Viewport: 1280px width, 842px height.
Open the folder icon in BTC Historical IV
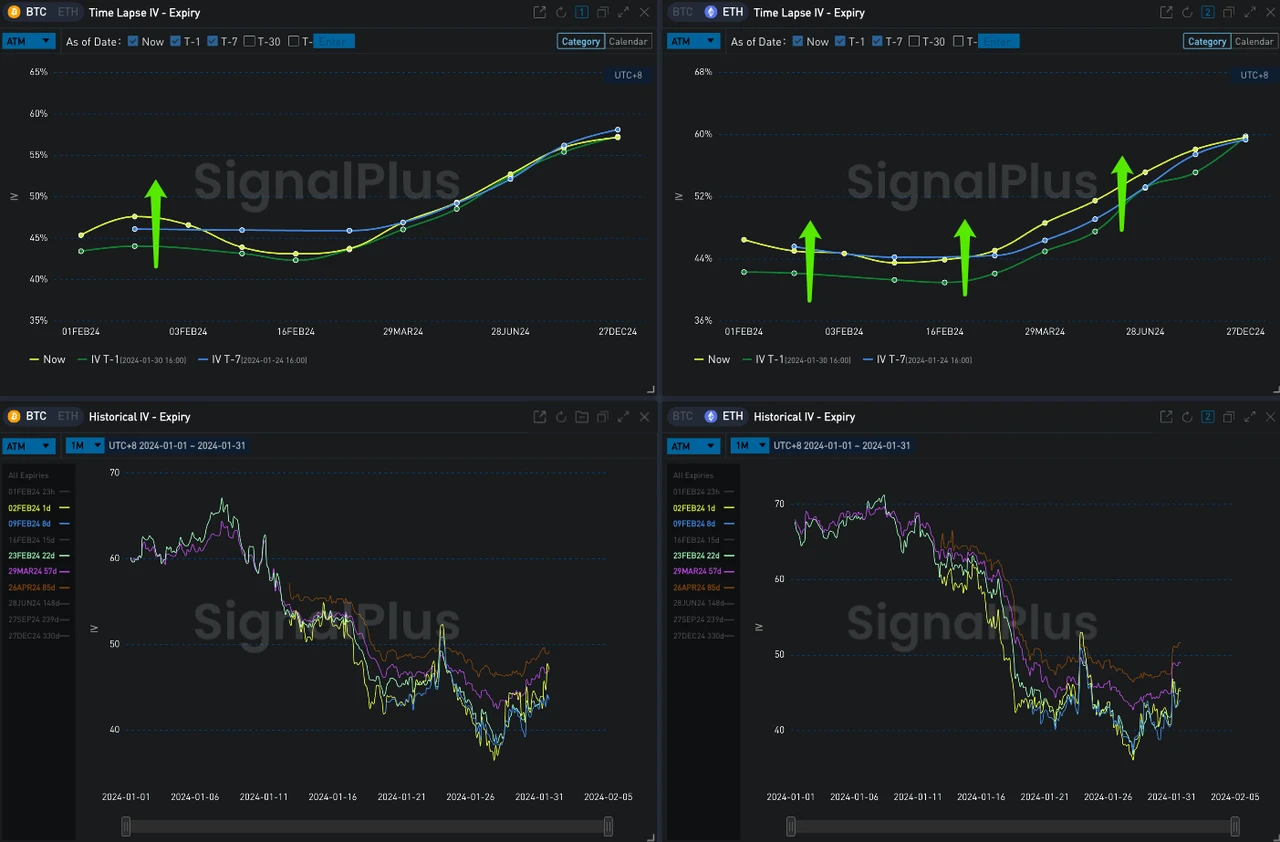pyautogui.click(x=581, y=417)
